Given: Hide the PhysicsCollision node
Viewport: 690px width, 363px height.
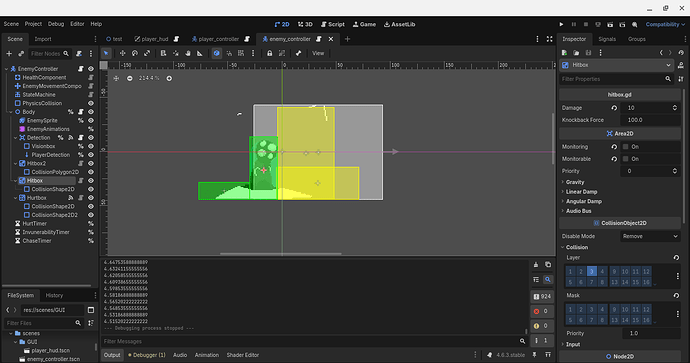Looking at the screenshot, I should coord(91,103).
